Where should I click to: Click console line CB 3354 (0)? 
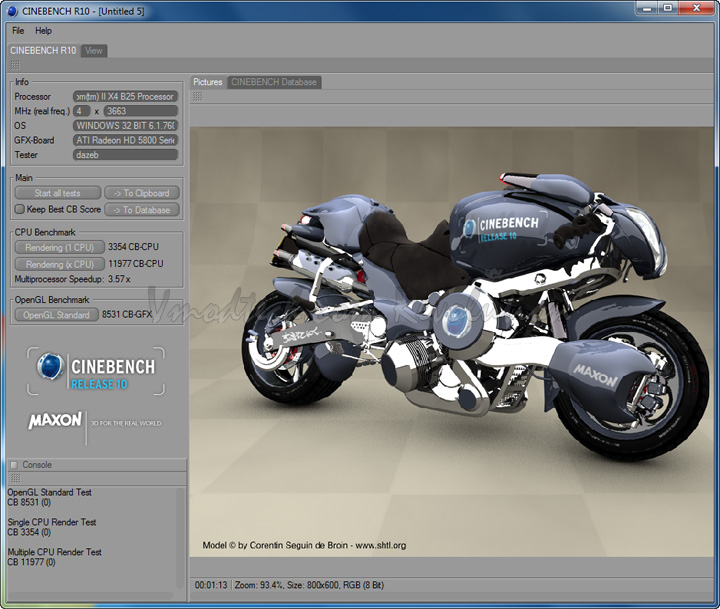29,532
